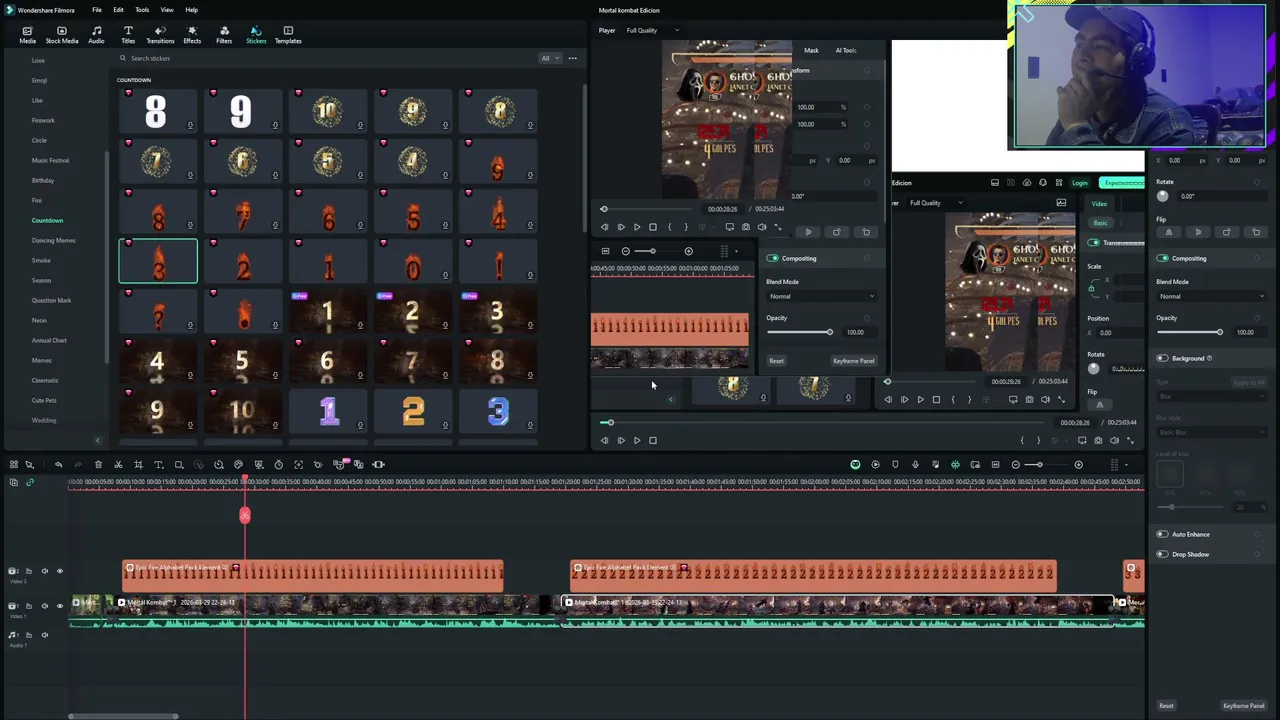Hide the Video 1 track with eye icon

(x=60, y=605)
